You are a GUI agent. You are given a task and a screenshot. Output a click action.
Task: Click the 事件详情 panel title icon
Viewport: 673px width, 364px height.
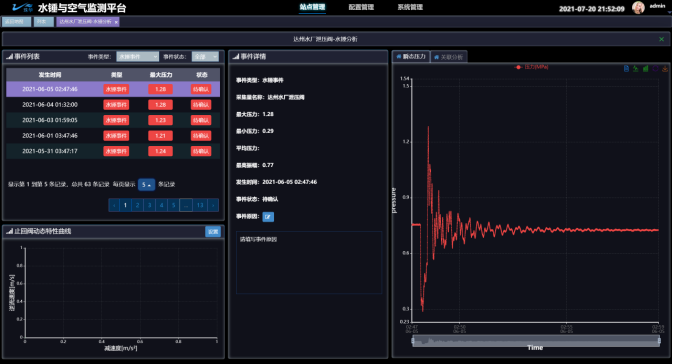coord(236,57)
